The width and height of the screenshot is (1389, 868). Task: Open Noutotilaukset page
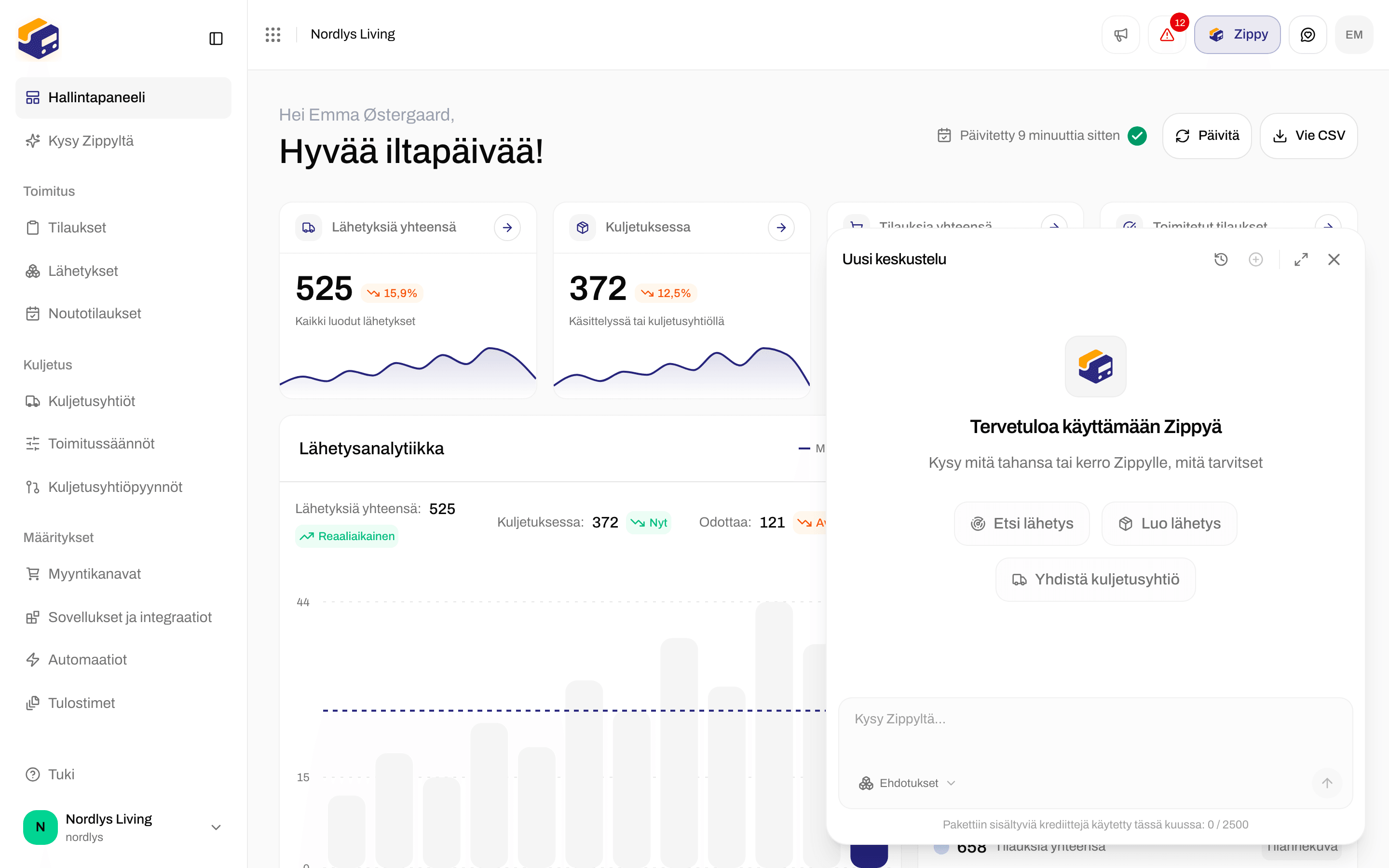[123, 313]
